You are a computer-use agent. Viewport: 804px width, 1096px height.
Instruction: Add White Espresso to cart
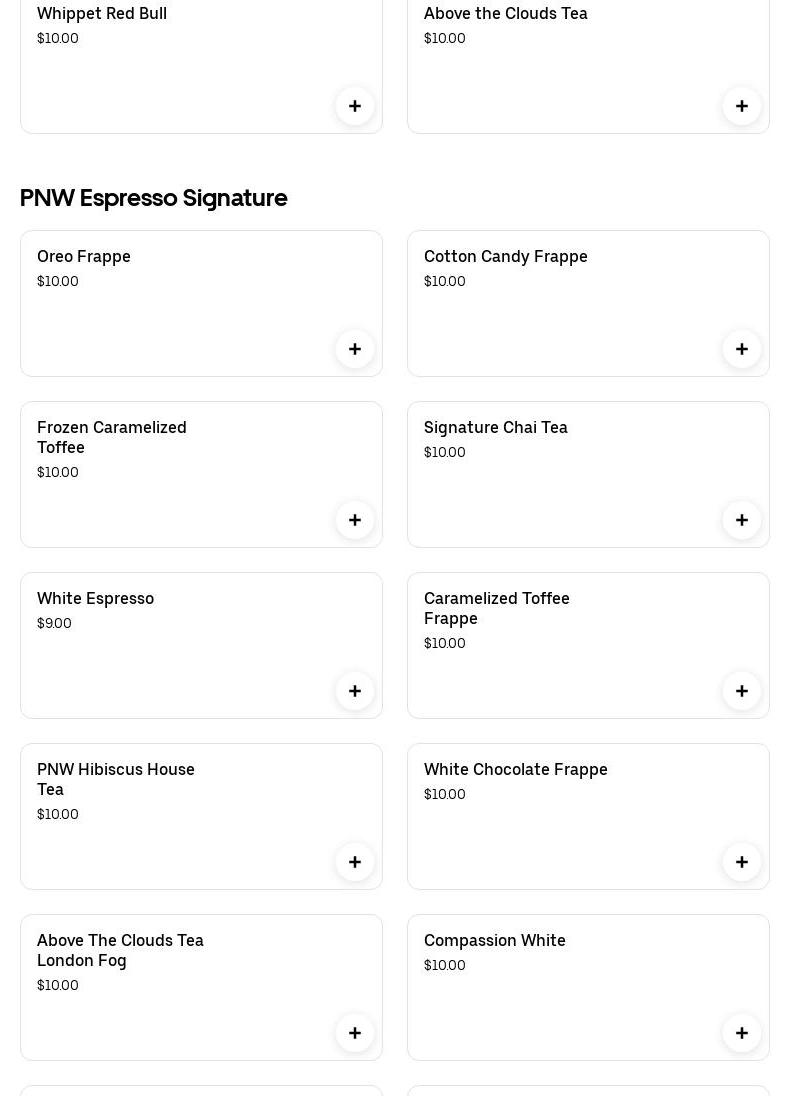(355, 691)
